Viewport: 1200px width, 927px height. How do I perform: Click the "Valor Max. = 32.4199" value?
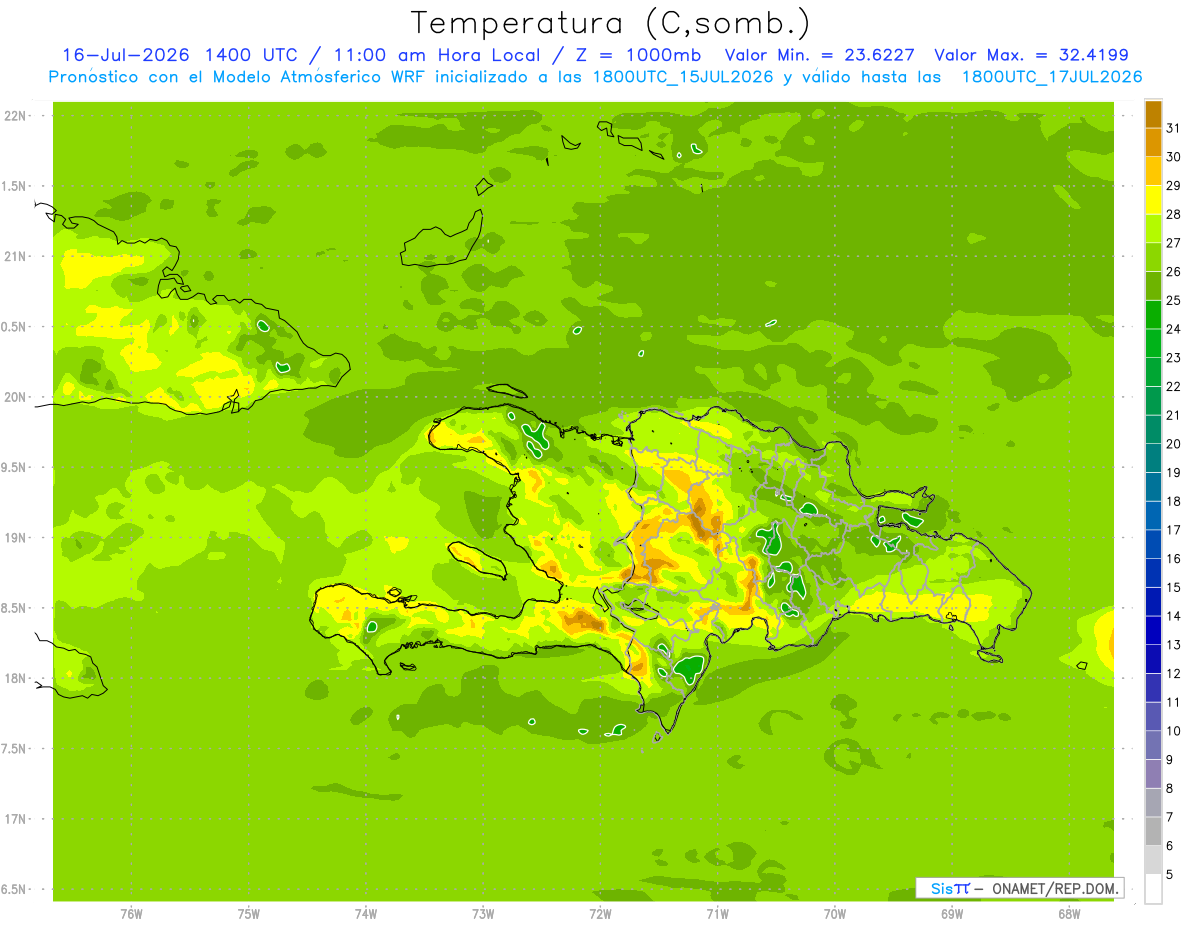click(x=1031, y=55)
